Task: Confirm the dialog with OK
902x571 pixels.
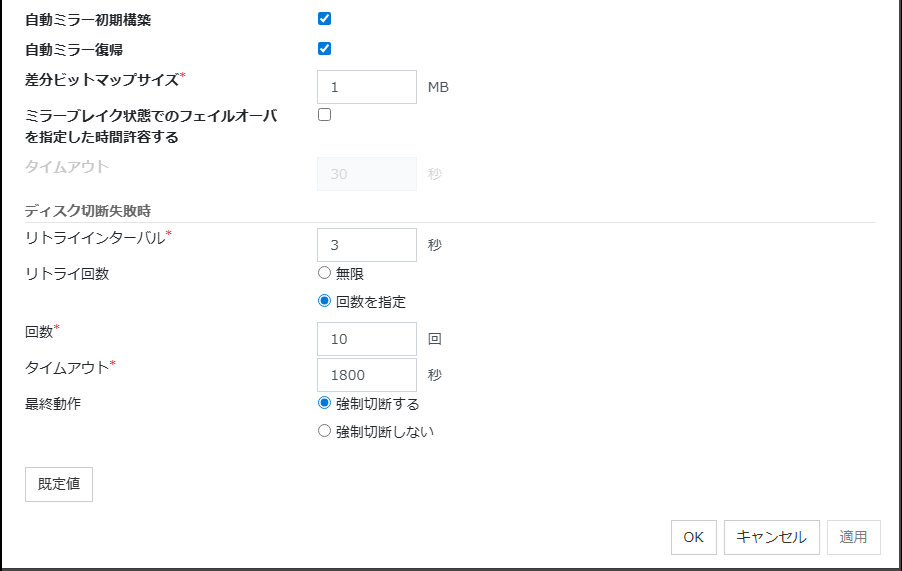Action: 694,537
